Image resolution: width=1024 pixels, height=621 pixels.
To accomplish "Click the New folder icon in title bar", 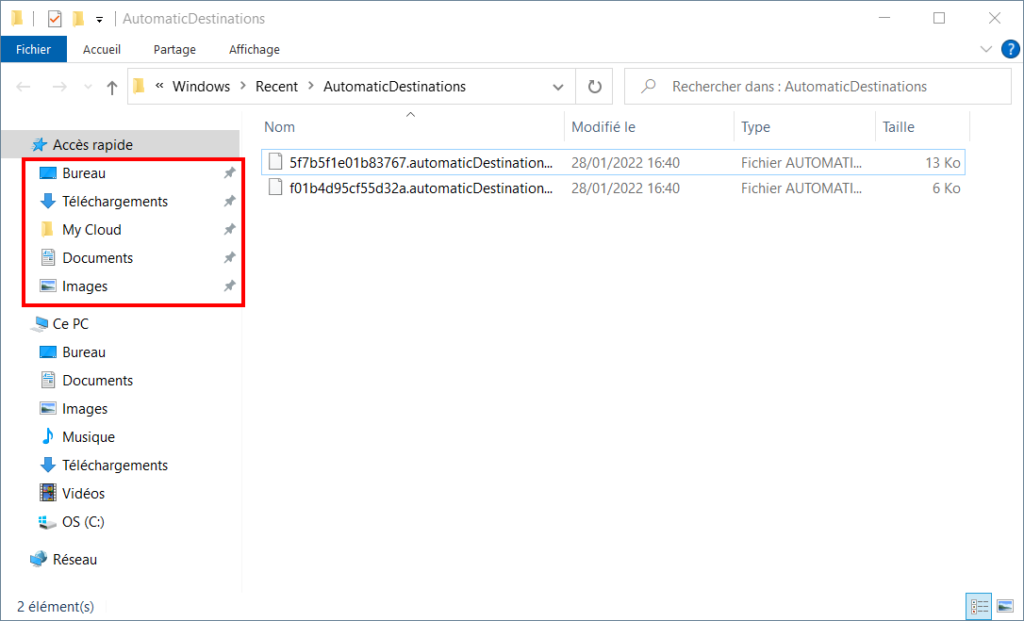I will pos(78,19).
